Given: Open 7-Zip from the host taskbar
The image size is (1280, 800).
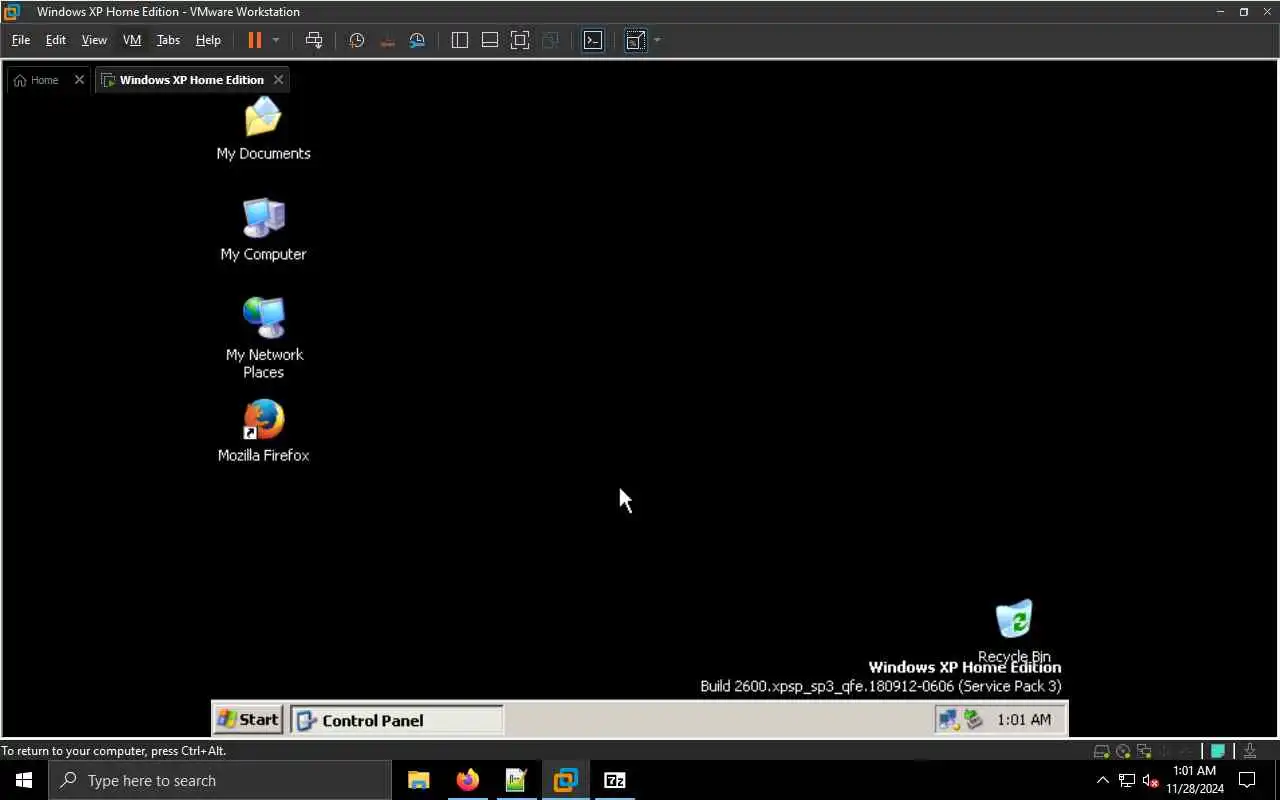Looking at the screenshot, I should (x=614, y=780).
